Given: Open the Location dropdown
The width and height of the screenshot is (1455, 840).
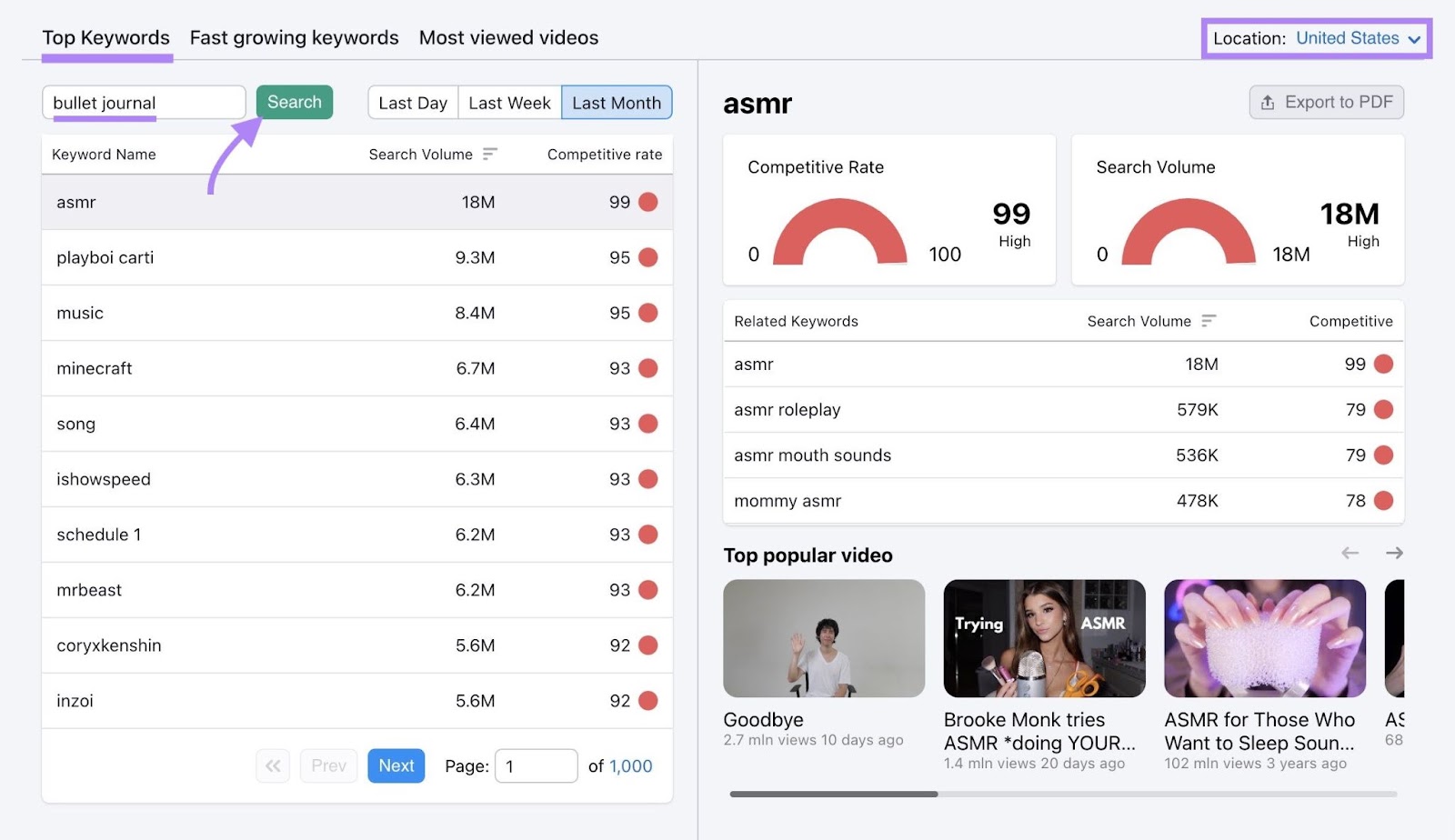Looking at the screenshot, I should point(1347,38).
